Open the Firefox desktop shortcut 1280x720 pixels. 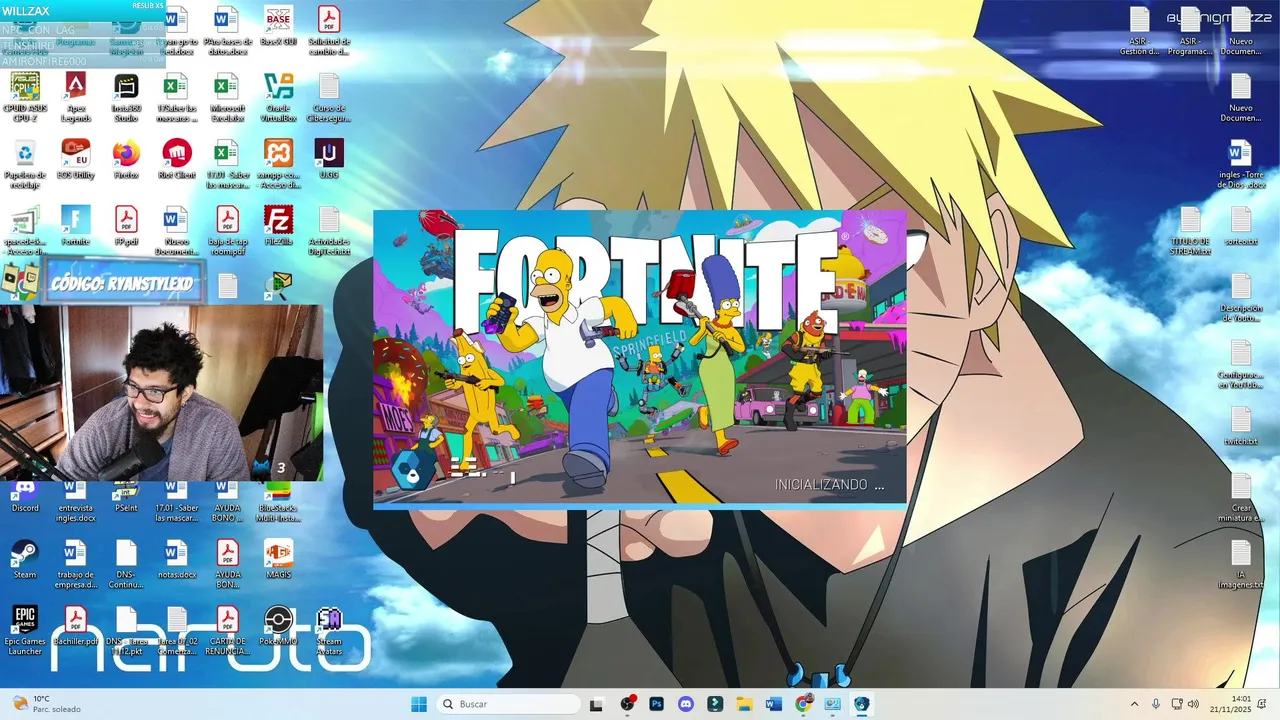126,160
